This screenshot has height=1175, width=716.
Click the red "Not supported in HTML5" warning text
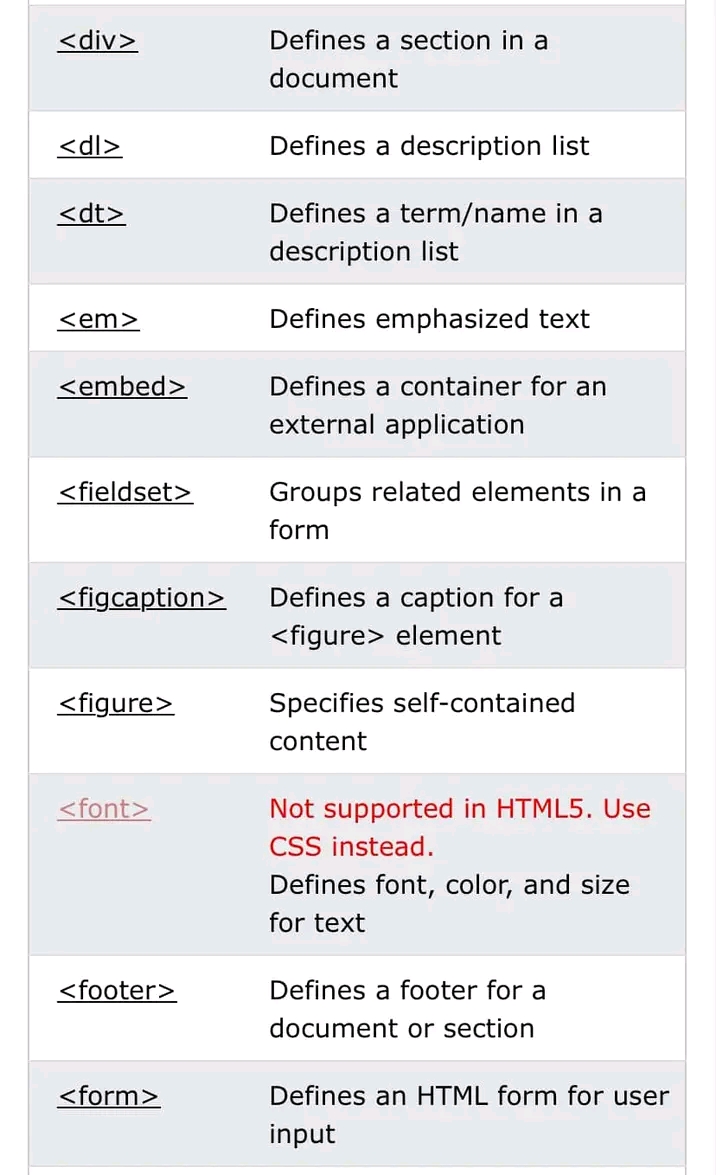459,827
